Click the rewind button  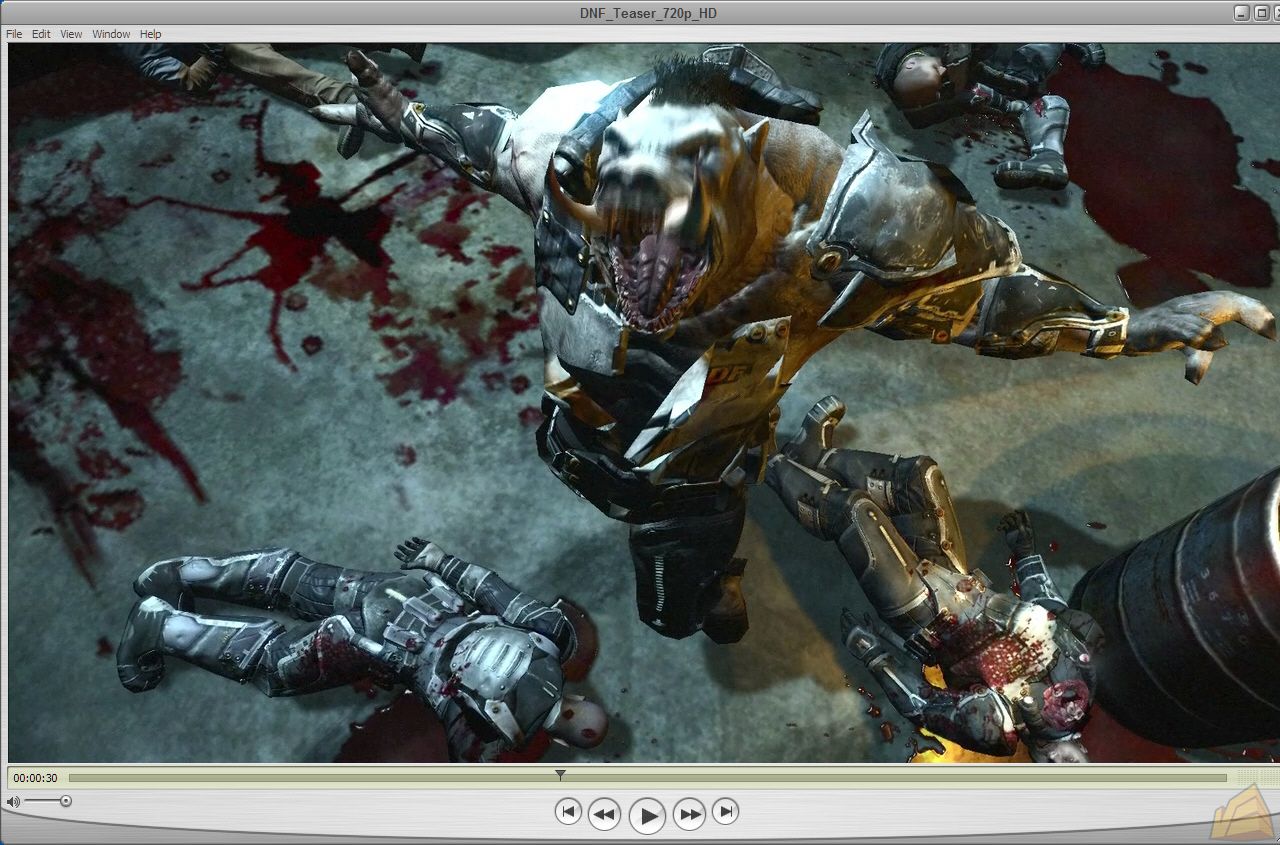click(x=604, y=814)
